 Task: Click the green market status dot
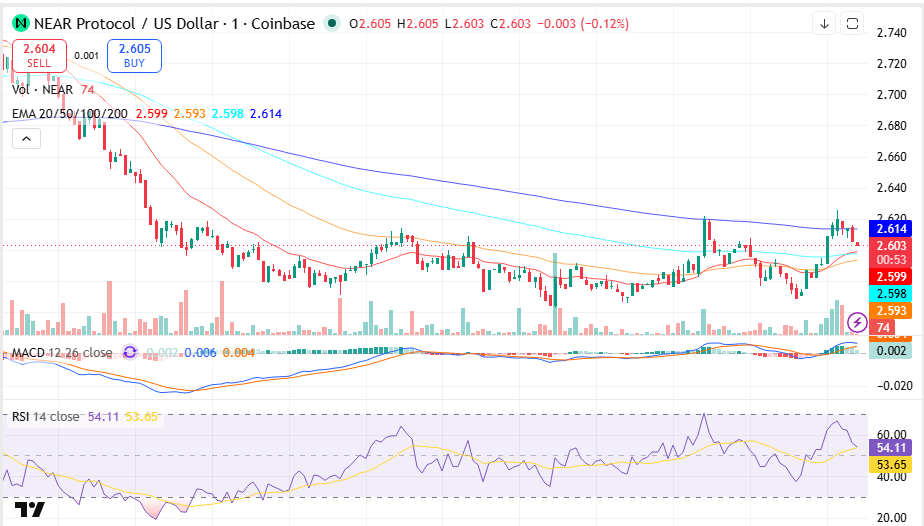[332, 24]
